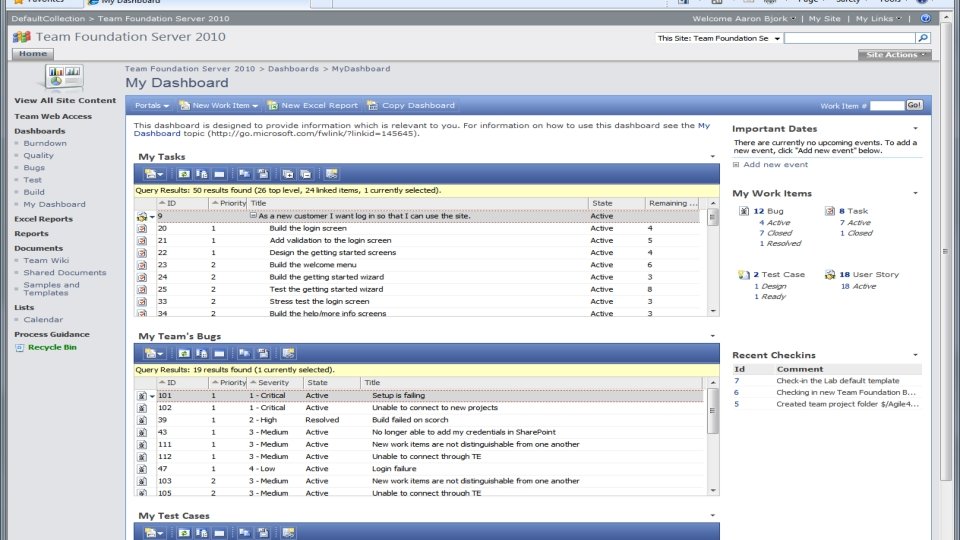Click Dashboards in the breadcrumb
Screen dimensions: 960x540
(x=293, y=69)
